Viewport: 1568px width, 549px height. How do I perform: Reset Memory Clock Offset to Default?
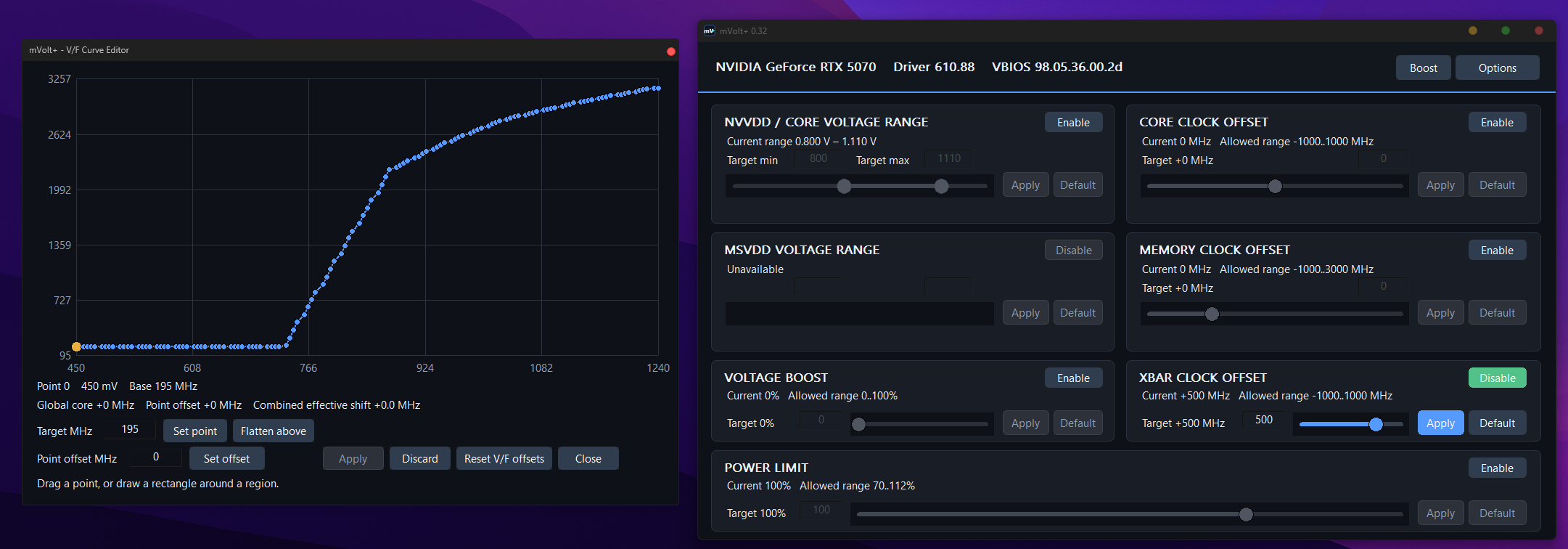(x=1498, y=312)
